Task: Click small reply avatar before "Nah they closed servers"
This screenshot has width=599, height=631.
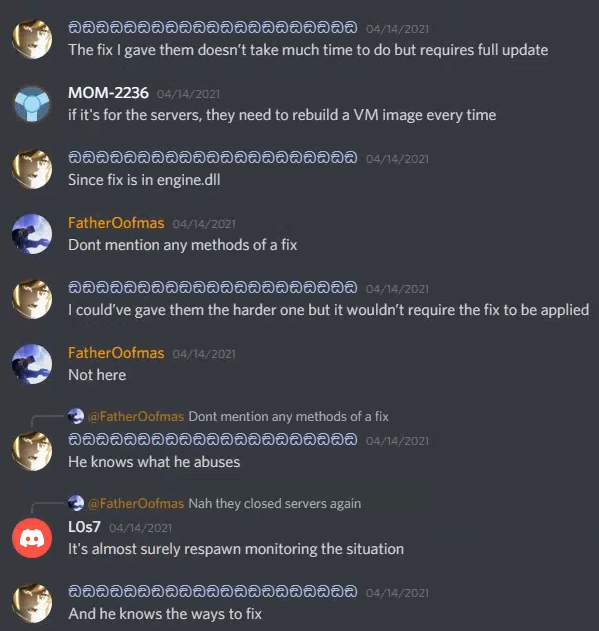Action: (76, 503)
